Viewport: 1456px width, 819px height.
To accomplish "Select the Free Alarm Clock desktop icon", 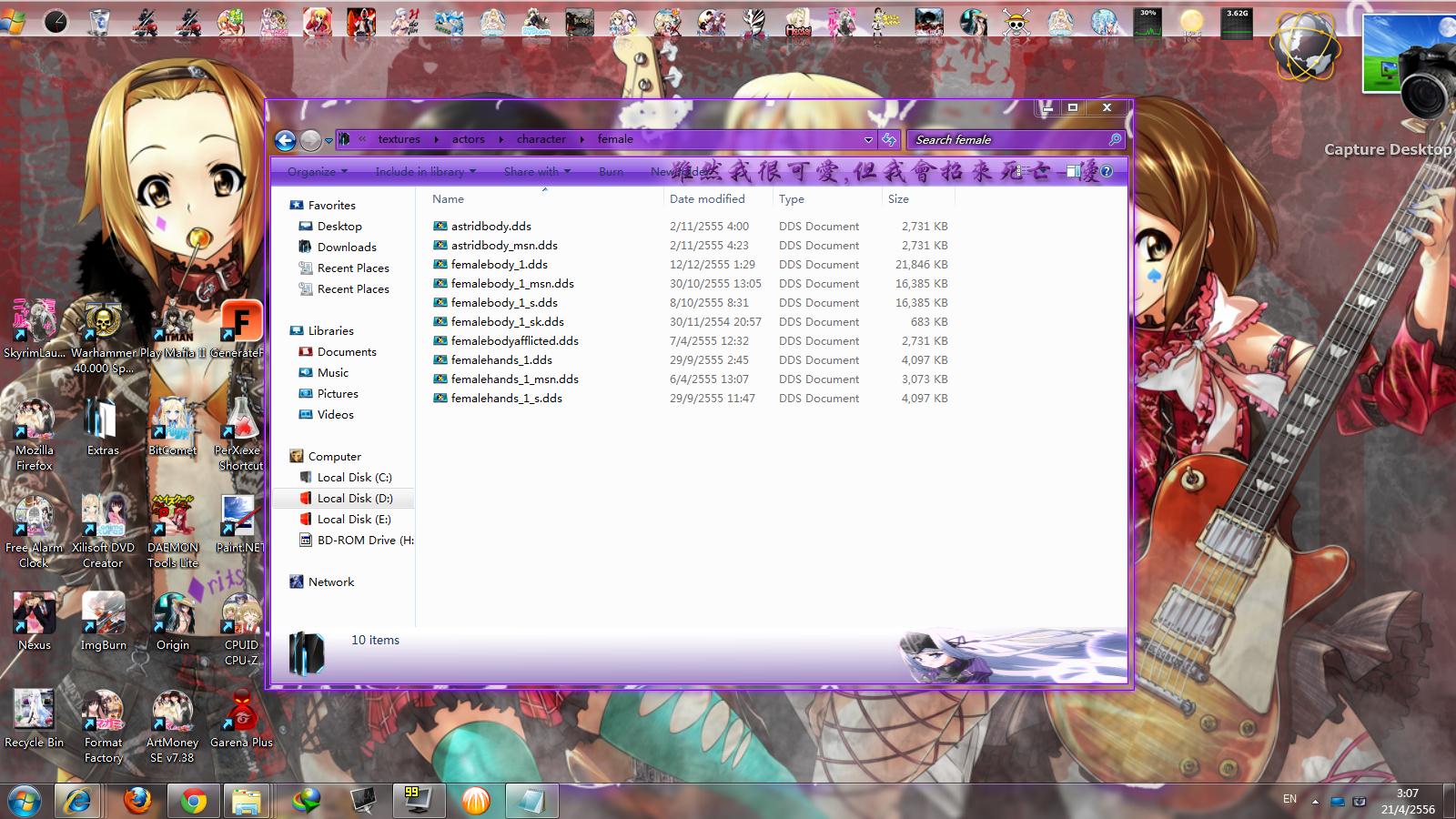I will point(34,532).
